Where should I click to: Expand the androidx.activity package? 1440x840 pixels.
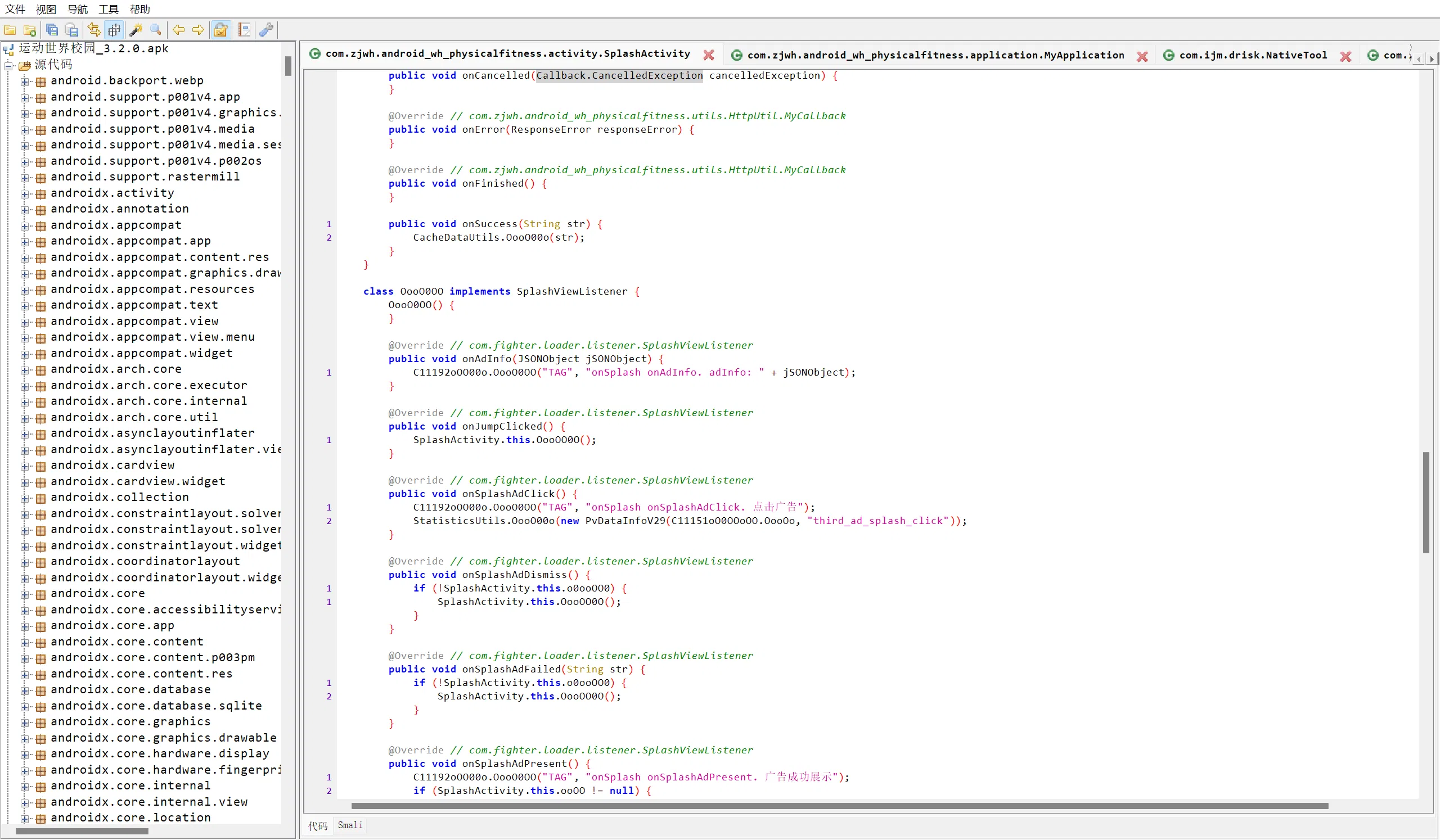25,194
